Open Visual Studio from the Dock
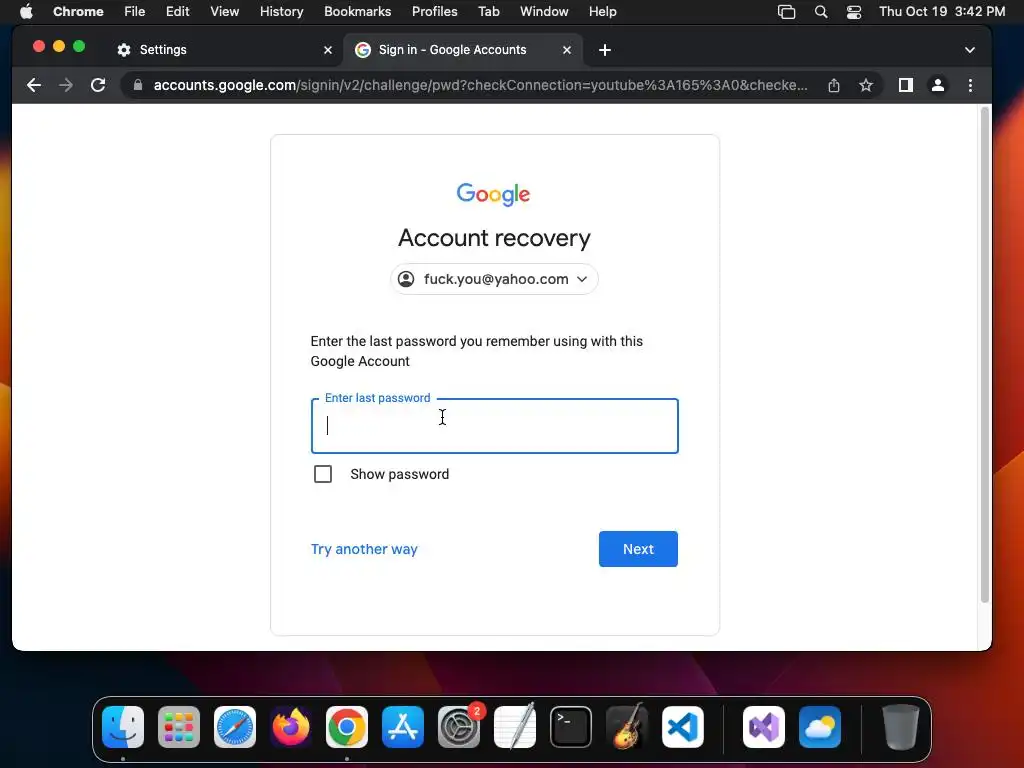 click(764, 727)
